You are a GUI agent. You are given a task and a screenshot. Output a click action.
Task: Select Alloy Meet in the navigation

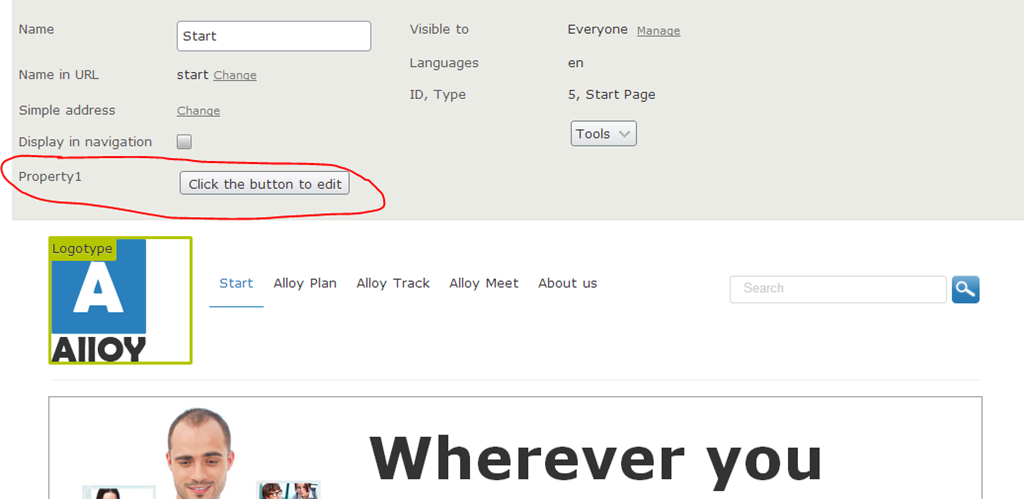point(484,284)
